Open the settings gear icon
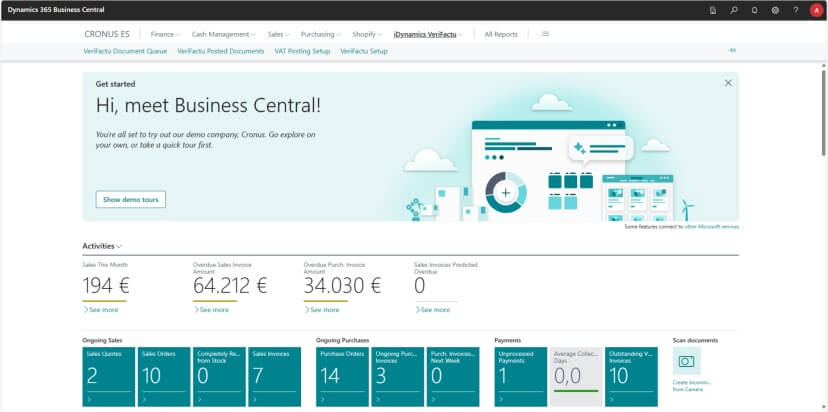Viewport: 828px width, 412px height. click(x=775, y=10)
